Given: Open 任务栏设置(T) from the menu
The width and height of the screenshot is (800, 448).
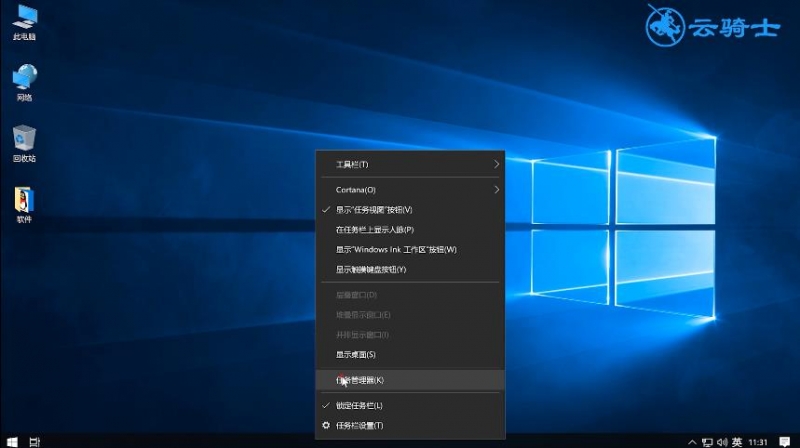Looking at the screenshot, I should [410, 426].
